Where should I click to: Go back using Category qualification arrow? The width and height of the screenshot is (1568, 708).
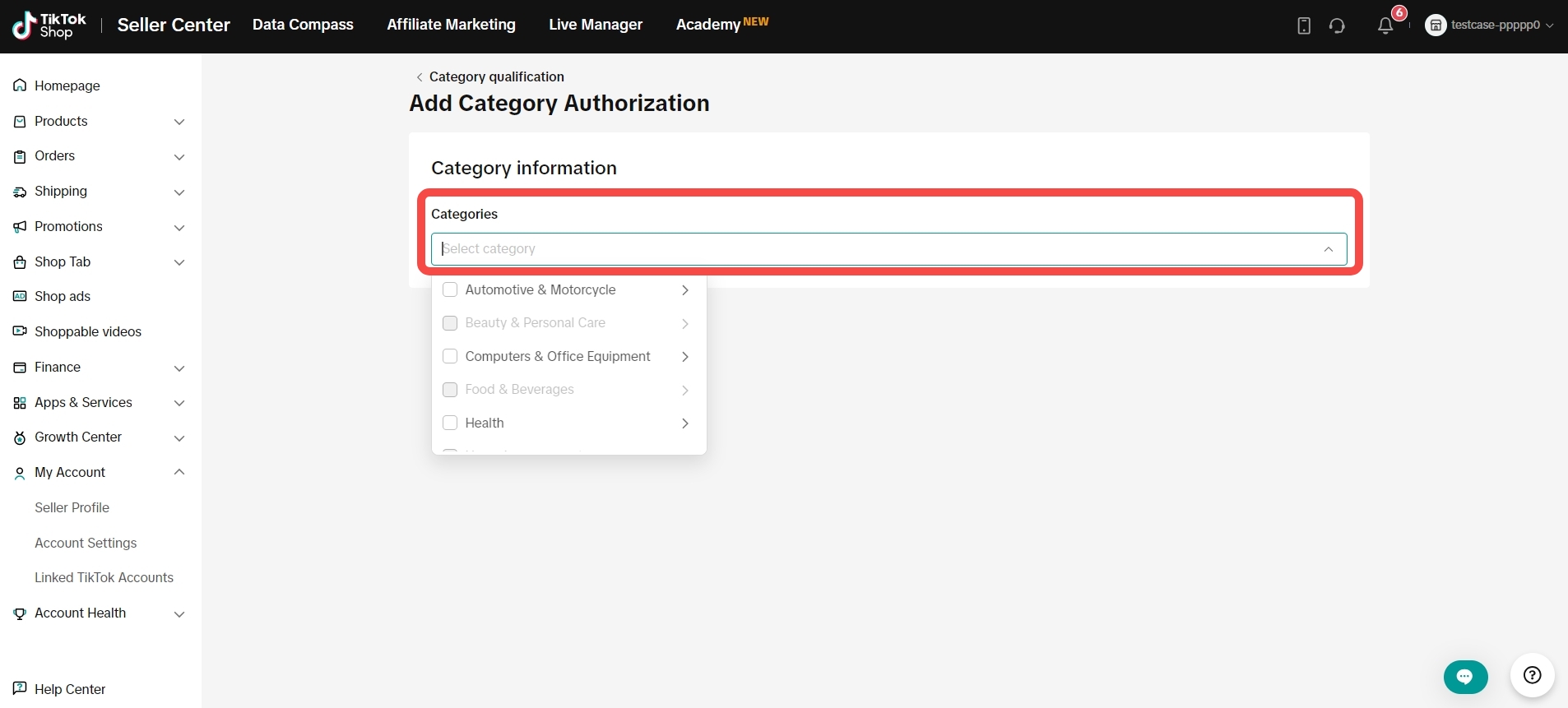420,77
